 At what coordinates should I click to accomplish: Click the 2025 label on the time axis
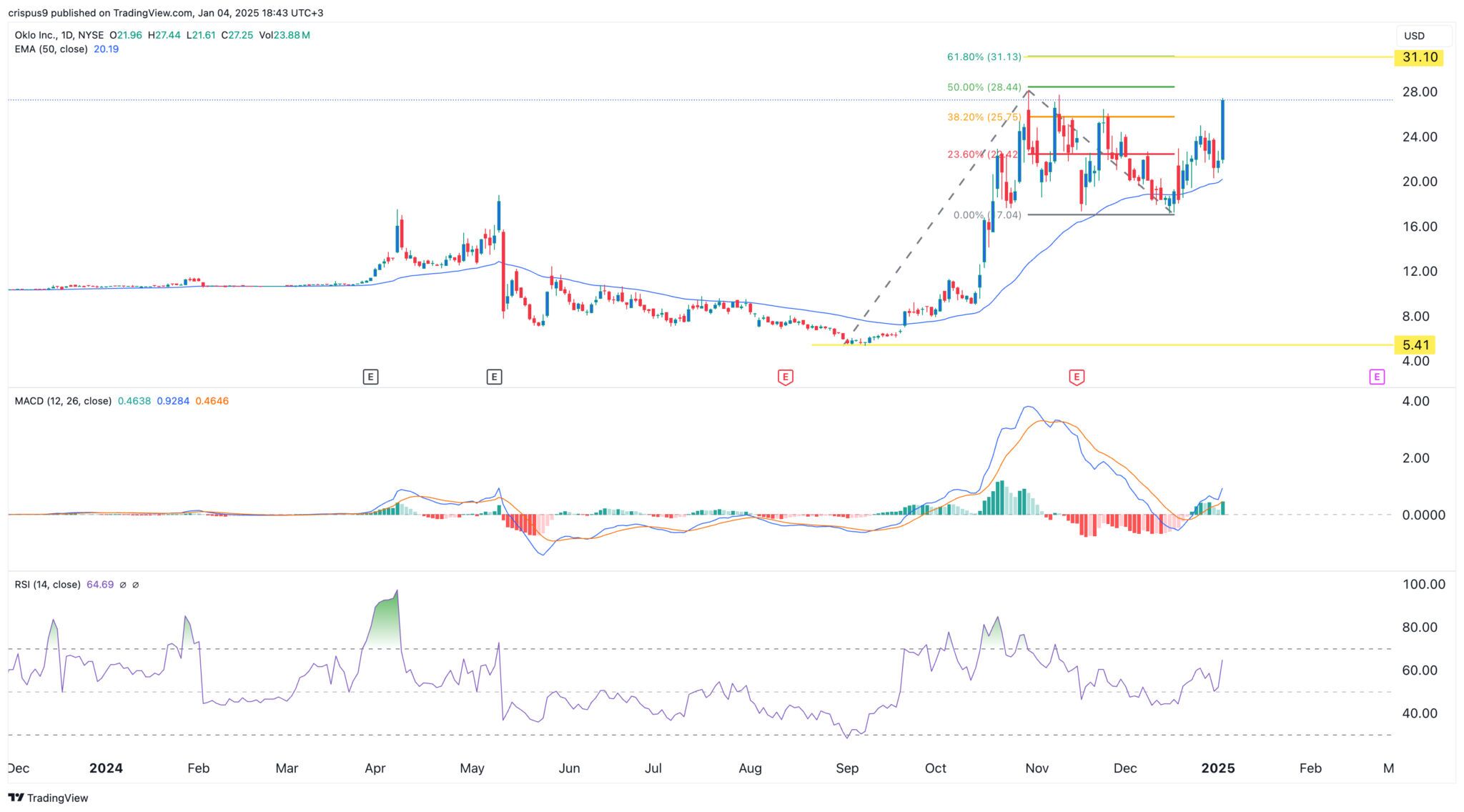pyautogui.click(x=1218, y=768)
